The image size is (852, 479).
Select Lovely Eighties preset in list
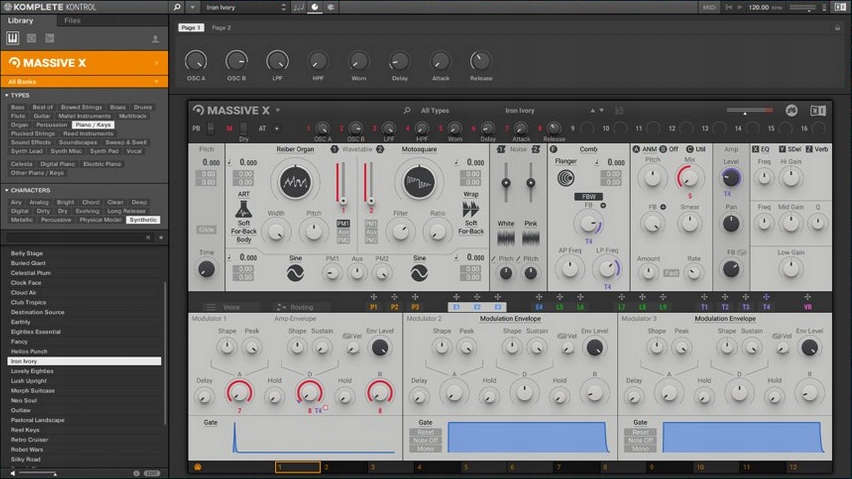pyautogui.click(x=32, y=371)
